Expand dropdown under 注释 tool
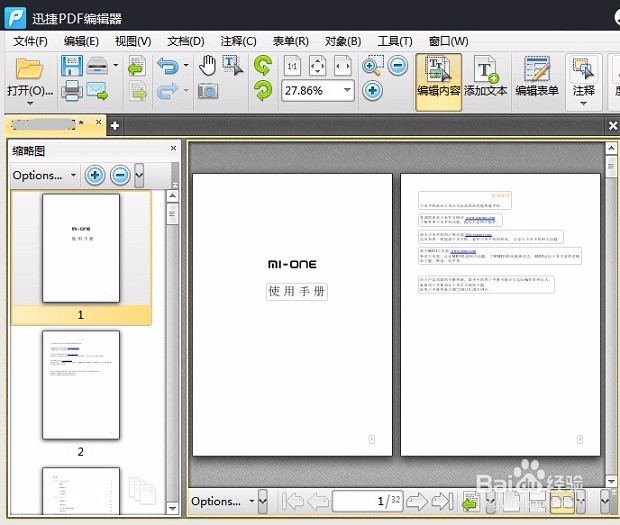The height and width of the screenshot is (525, 620). tap(584, 104)
